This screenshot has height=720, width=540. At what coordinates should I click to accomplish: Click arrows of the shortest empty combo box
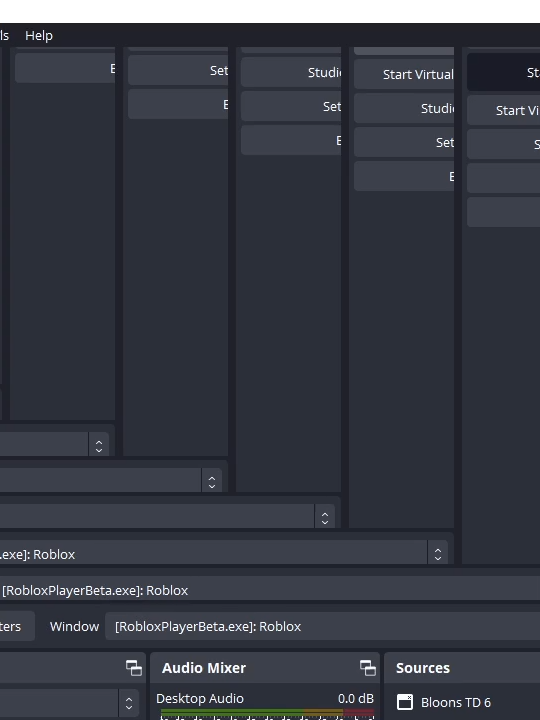click(x=99, y=445)
